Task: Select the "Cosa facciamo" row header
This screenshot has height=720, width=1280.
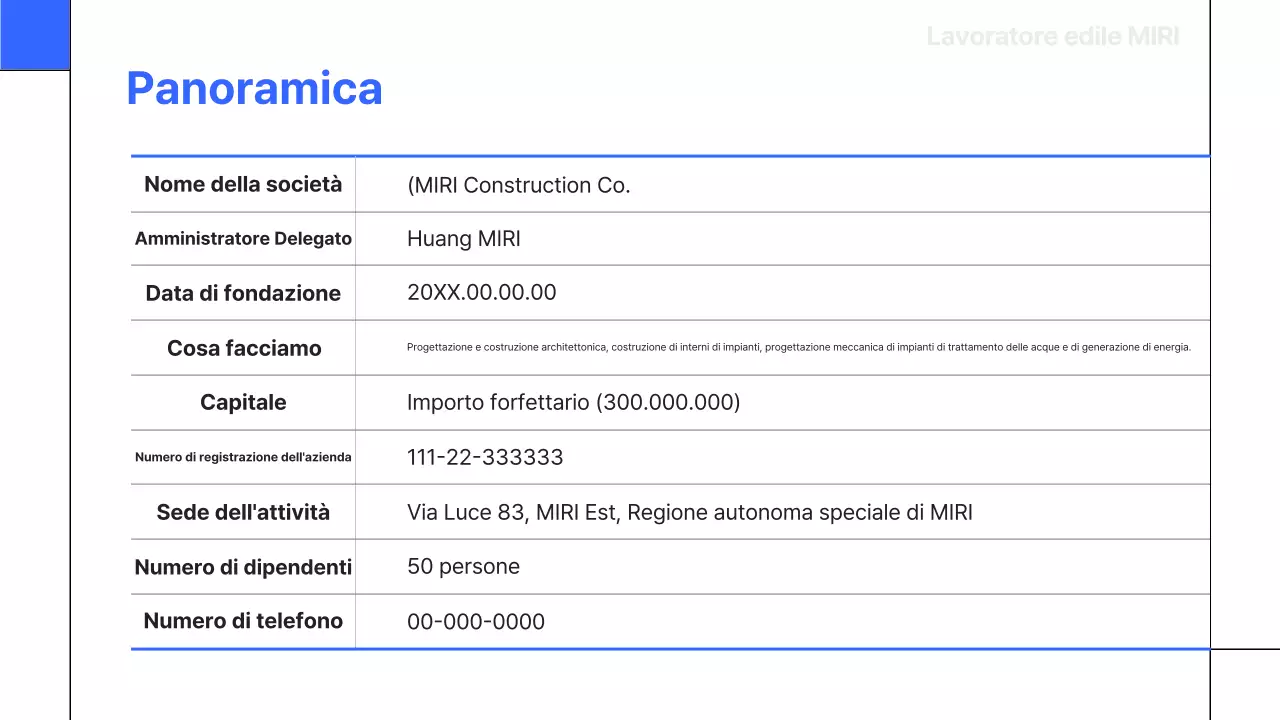Action: point(243,348)
